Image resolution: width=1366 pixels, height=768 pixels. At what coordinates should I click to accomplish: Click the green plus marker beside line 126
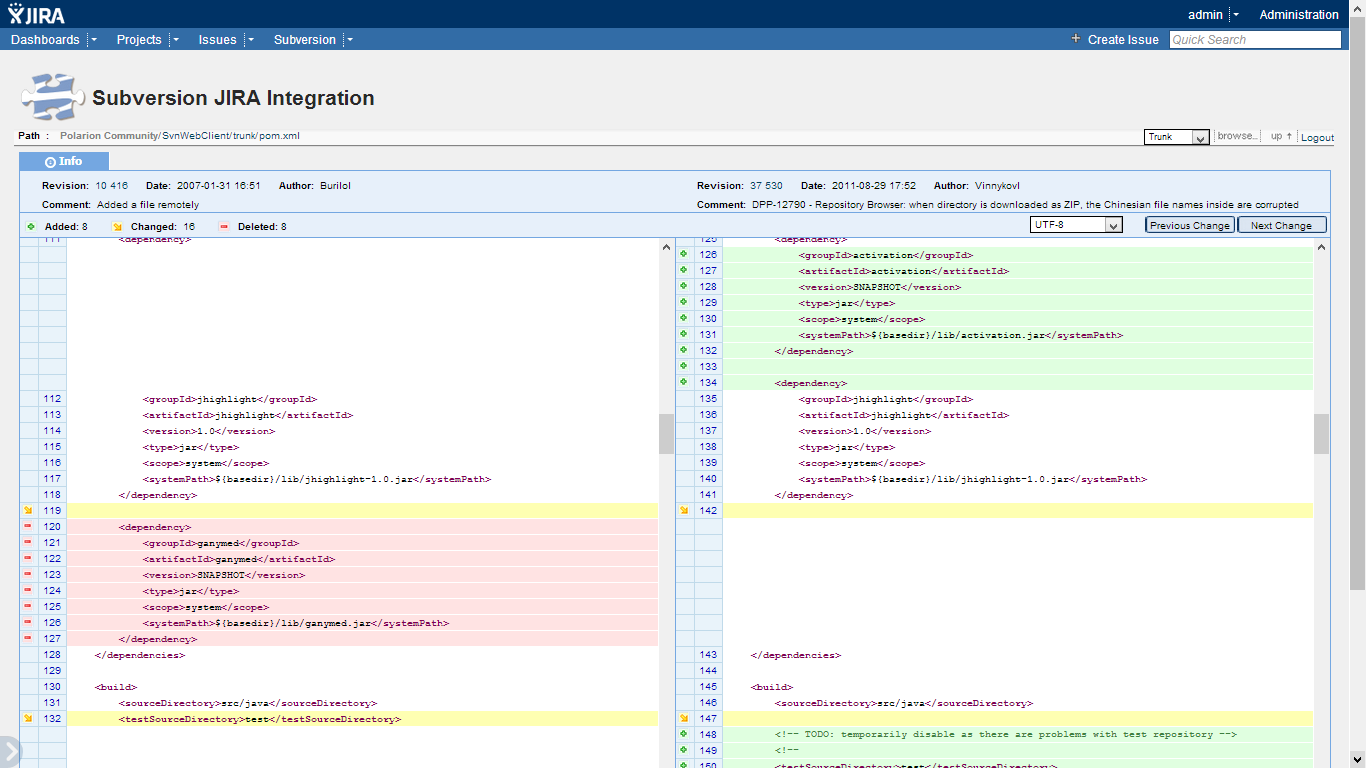683,254
